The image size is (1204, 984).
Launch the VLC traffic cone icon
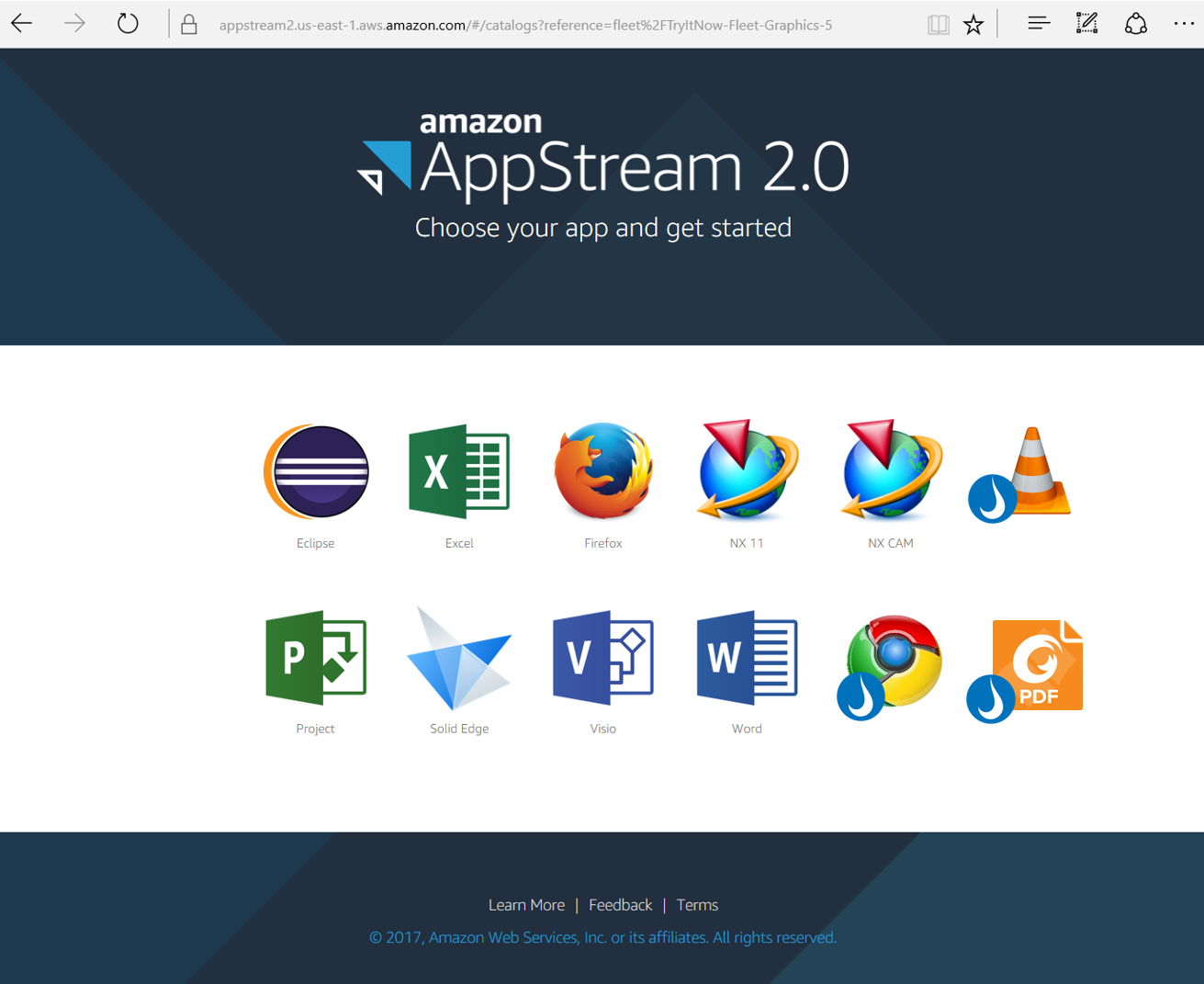point(1020,474)
